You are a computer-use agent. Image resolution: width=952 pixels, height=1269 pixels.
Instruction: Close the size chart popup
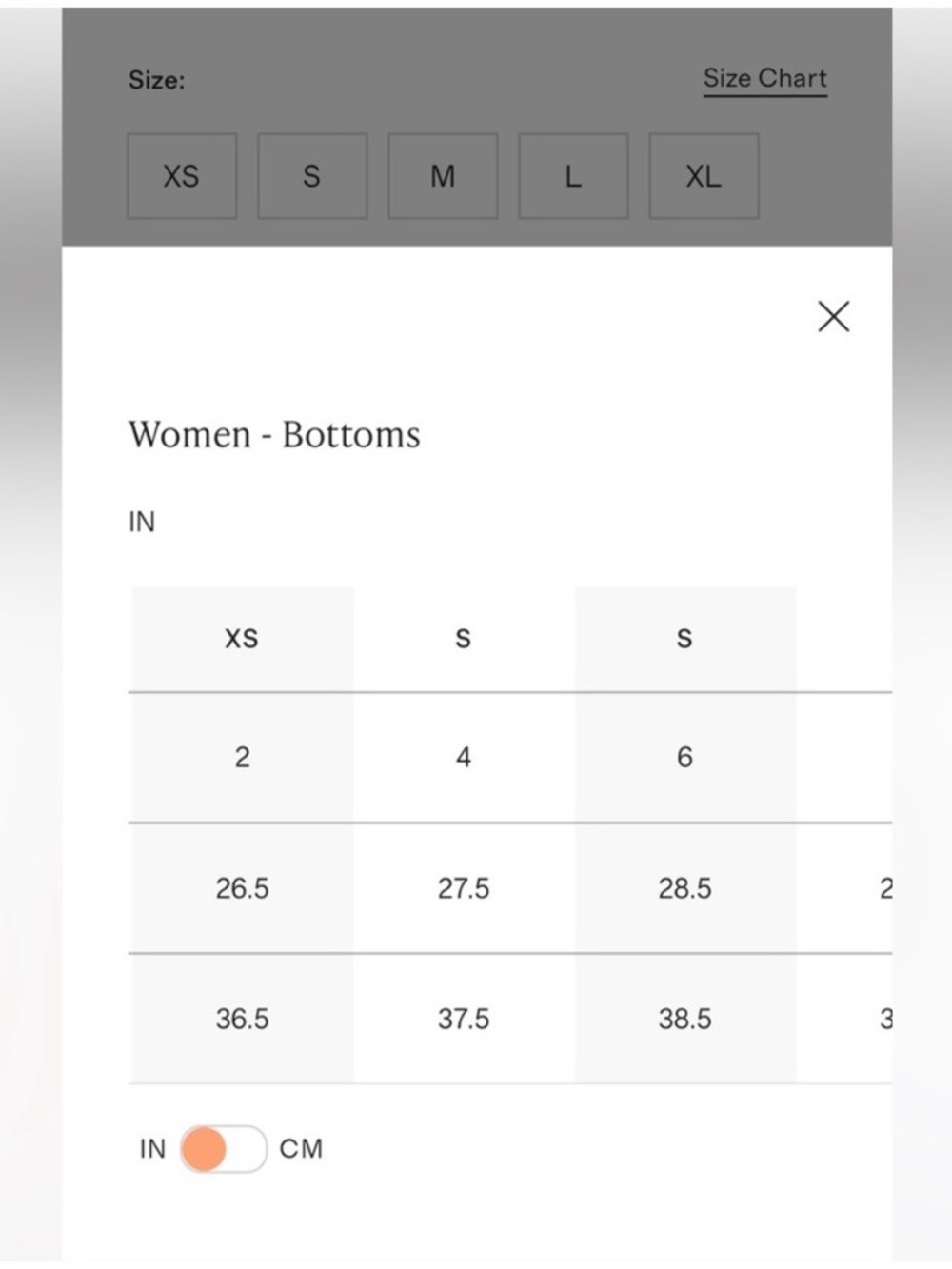[833, 316]
